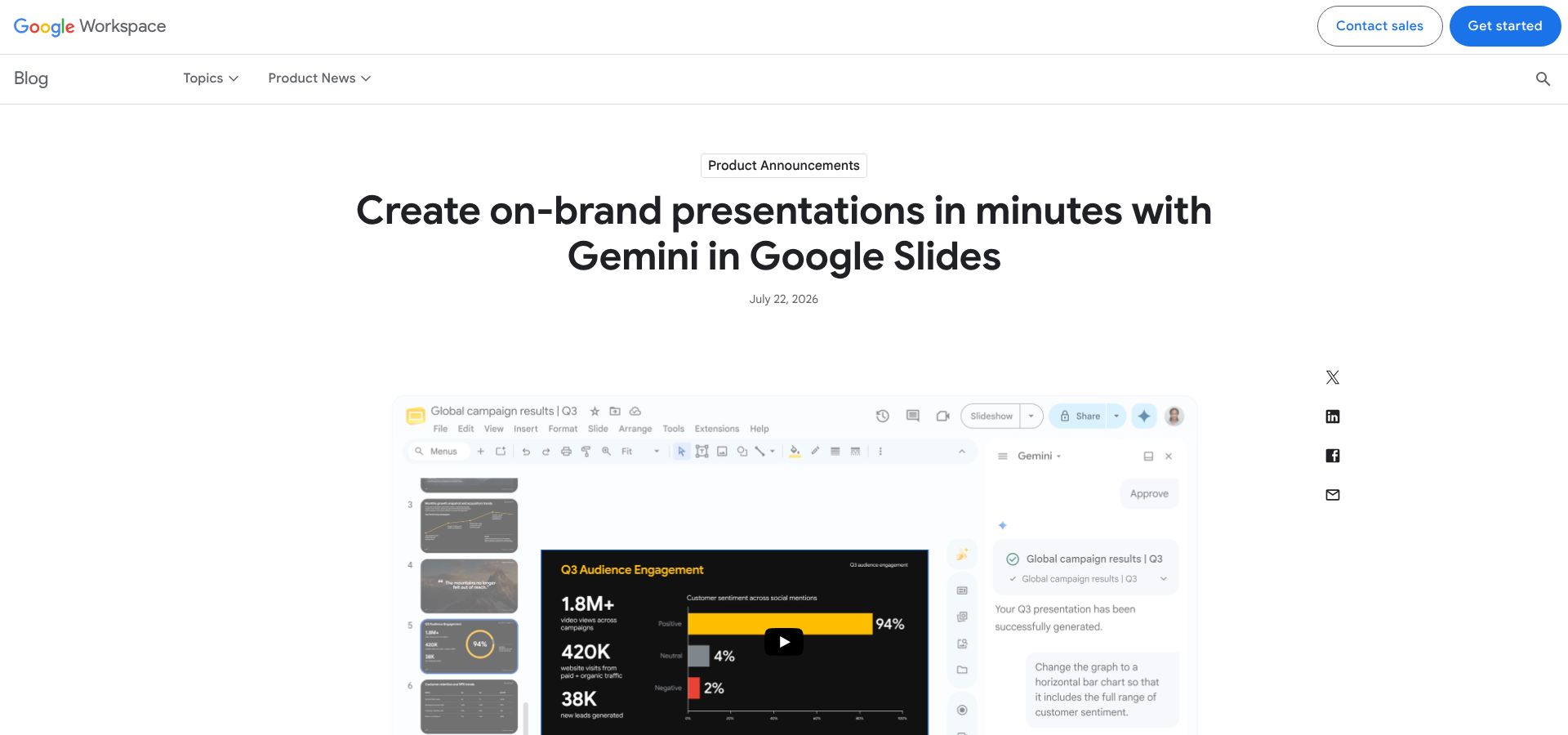Click the version history clock icon

pos(883,416)
